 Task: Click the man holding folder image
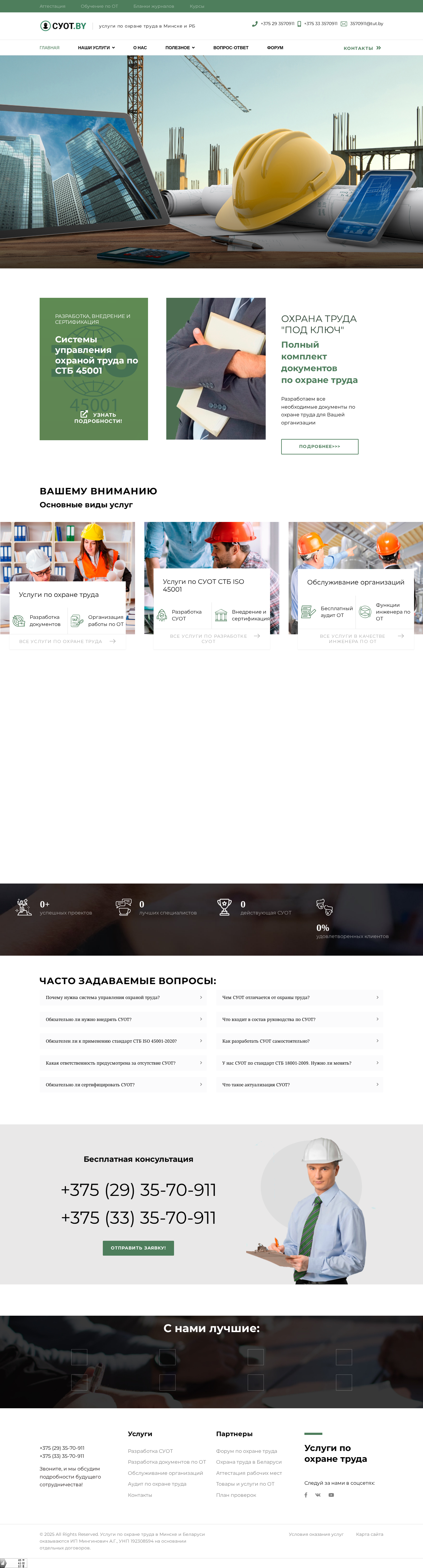pos(216,369)
